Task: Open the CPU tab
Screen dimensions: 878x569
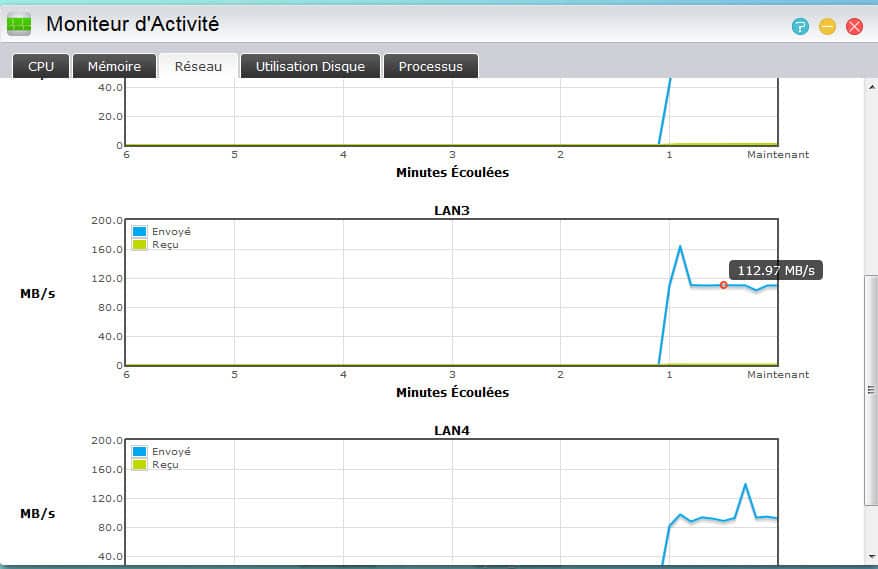Action: [41, 66]
